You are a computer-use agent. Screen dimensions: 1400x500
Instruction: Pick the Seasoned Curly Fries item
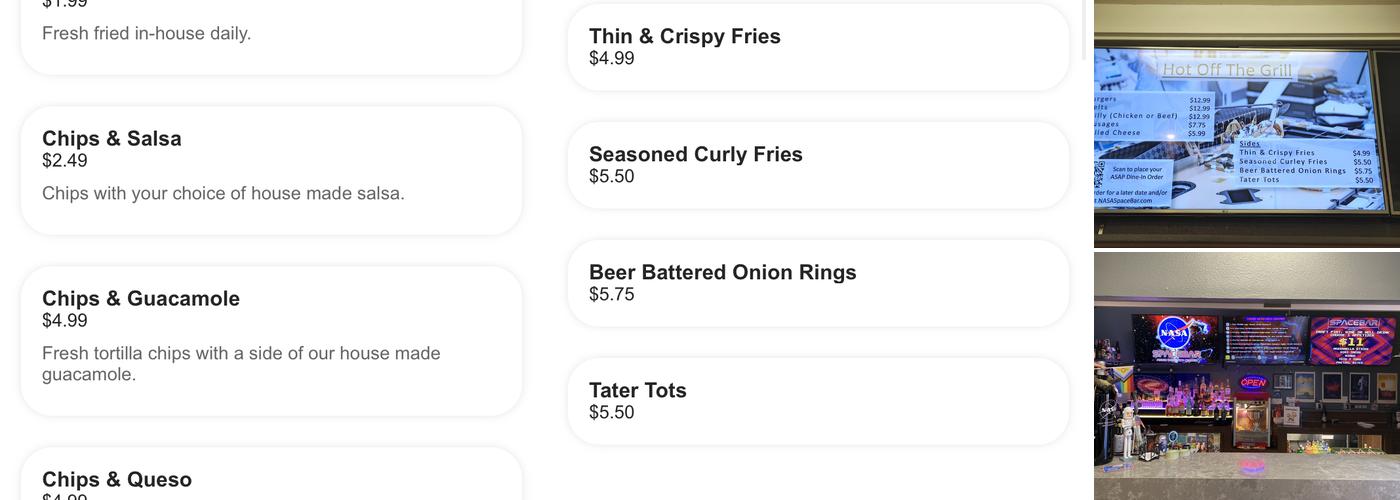(x=696, y=155)
